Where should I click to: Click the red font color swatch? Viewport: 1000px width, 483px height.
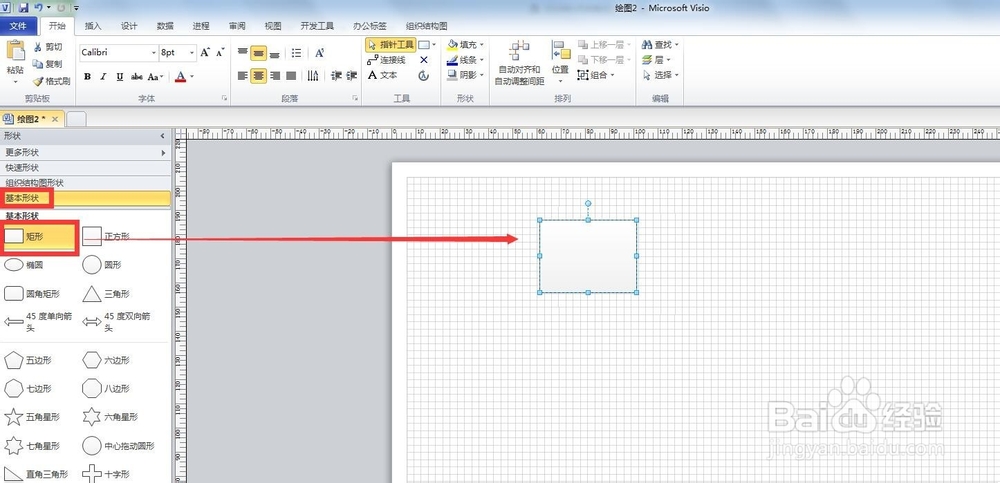pyautogui.click(x=180, y=77)
